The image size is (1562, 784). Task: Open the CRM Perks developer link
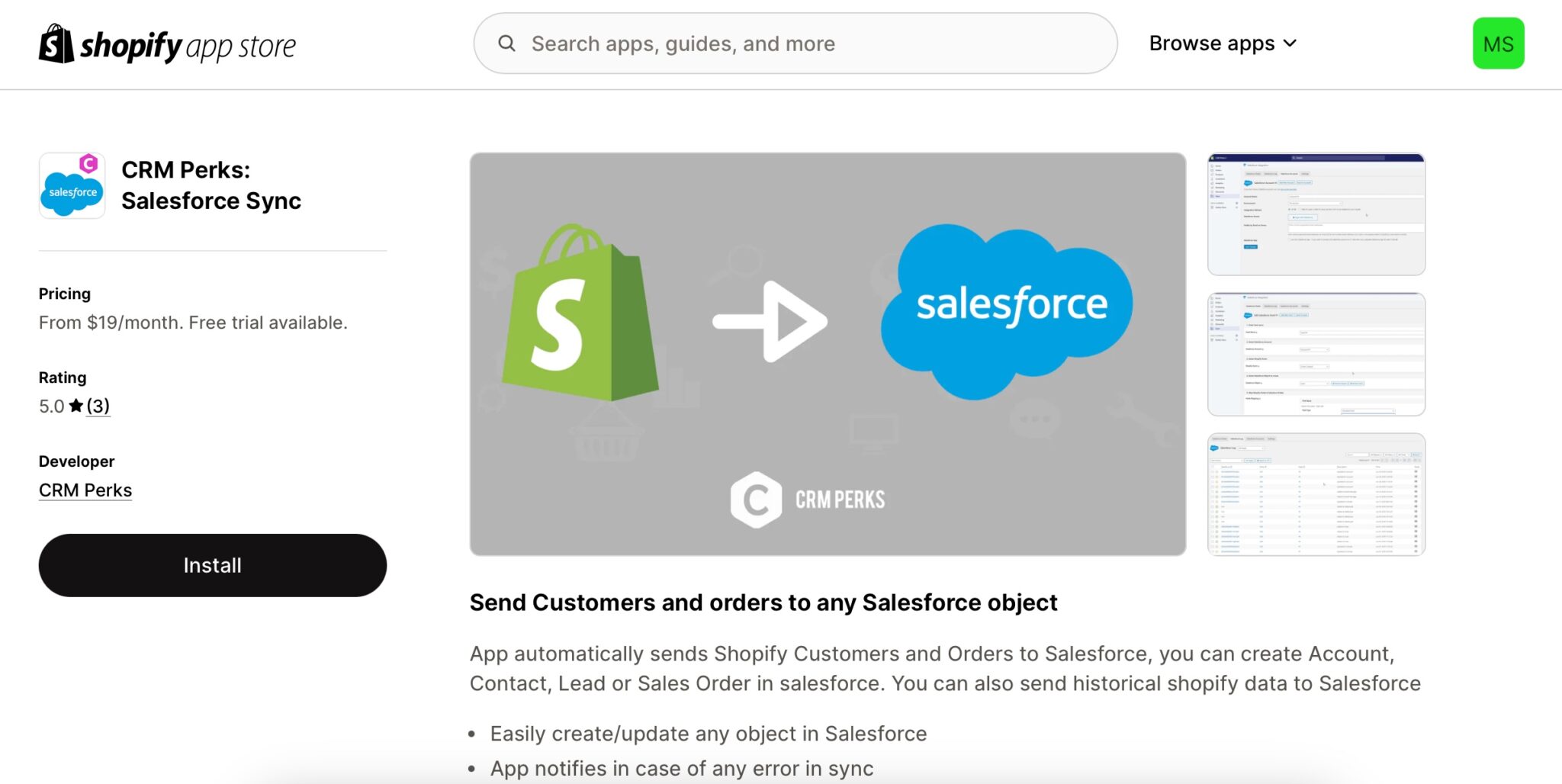click(x=85, y=490)
